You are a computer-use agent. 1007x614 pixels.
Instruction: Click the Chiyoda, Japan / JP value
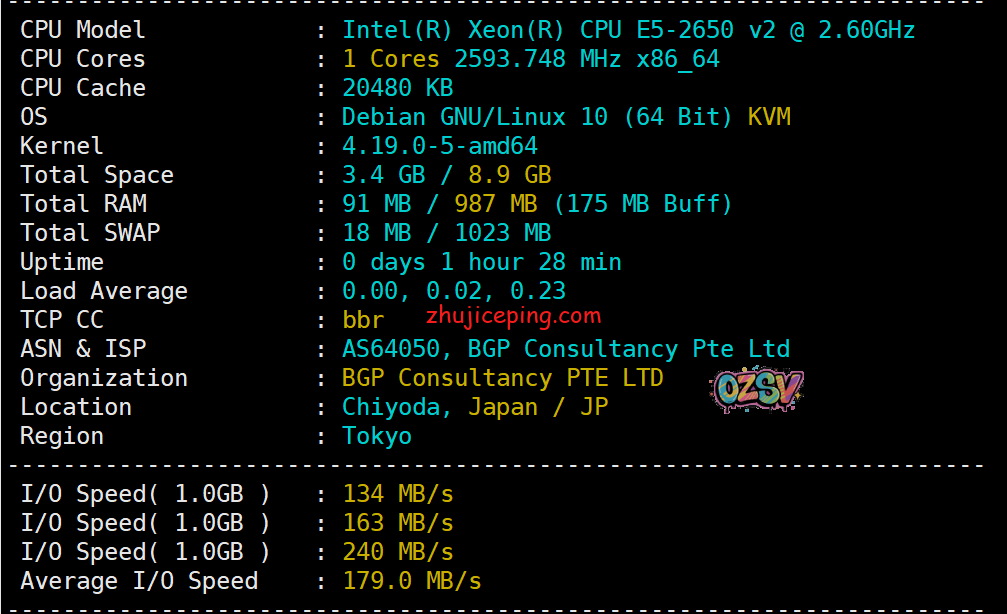[x=475, y=407]
